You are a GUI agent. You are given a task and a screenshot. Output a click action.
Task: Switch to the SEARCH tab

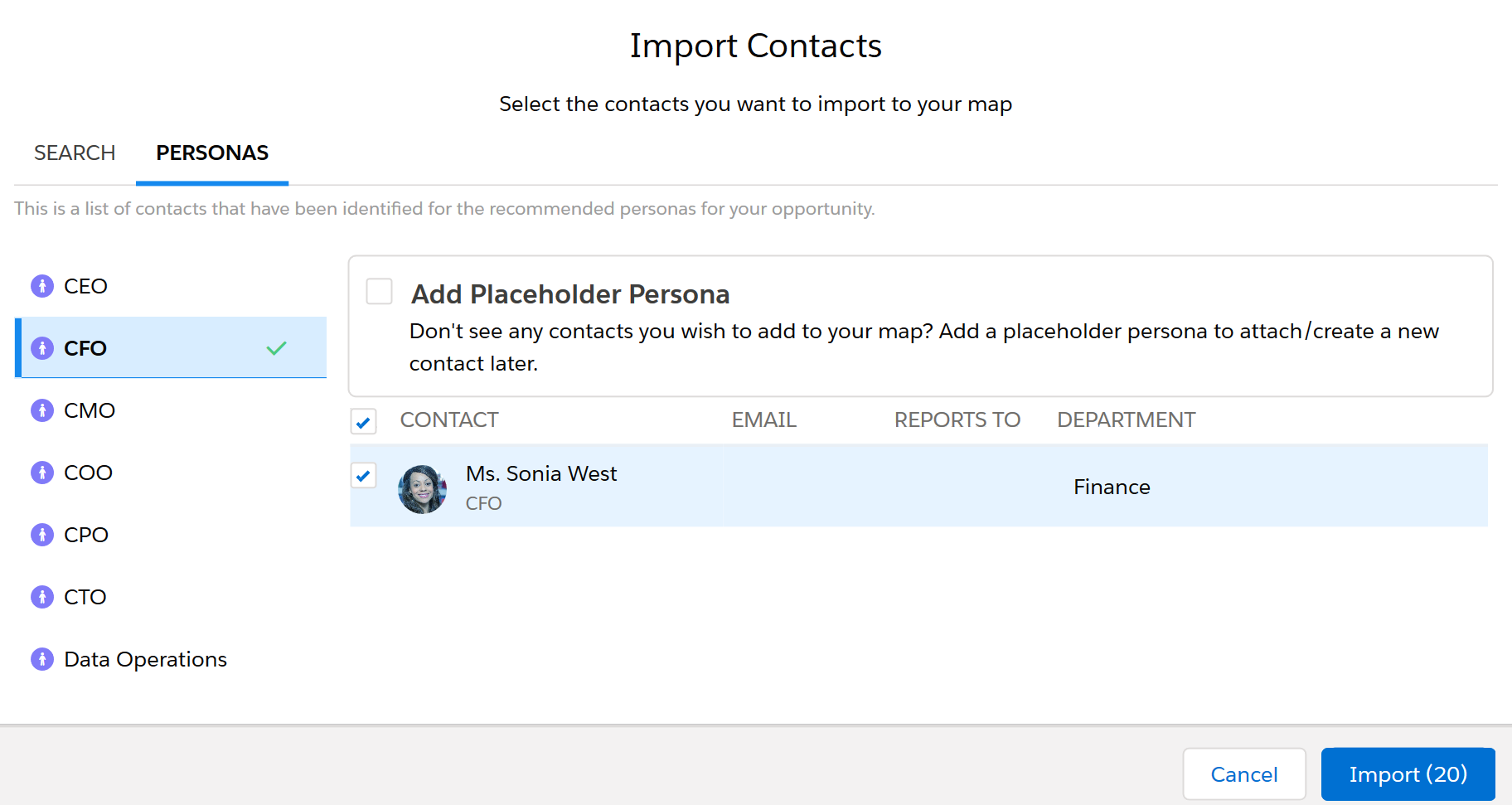(x=75, y=153)
